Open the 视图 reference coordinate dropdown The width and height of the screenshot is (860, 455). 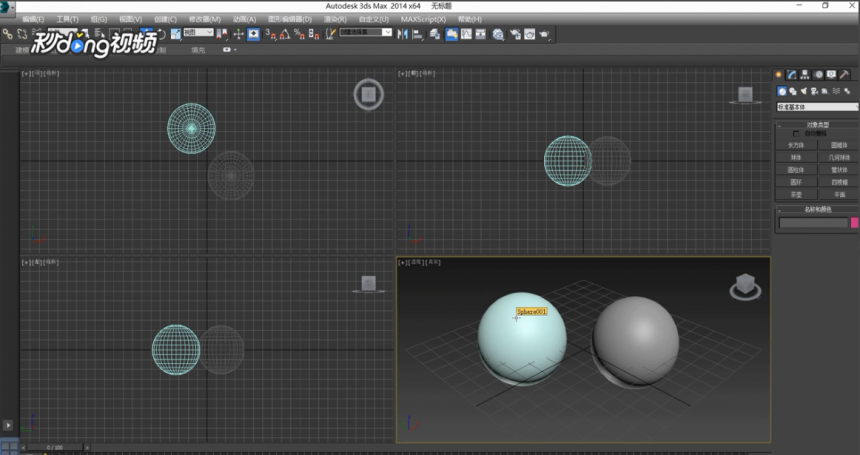click(x=198, y=32)
